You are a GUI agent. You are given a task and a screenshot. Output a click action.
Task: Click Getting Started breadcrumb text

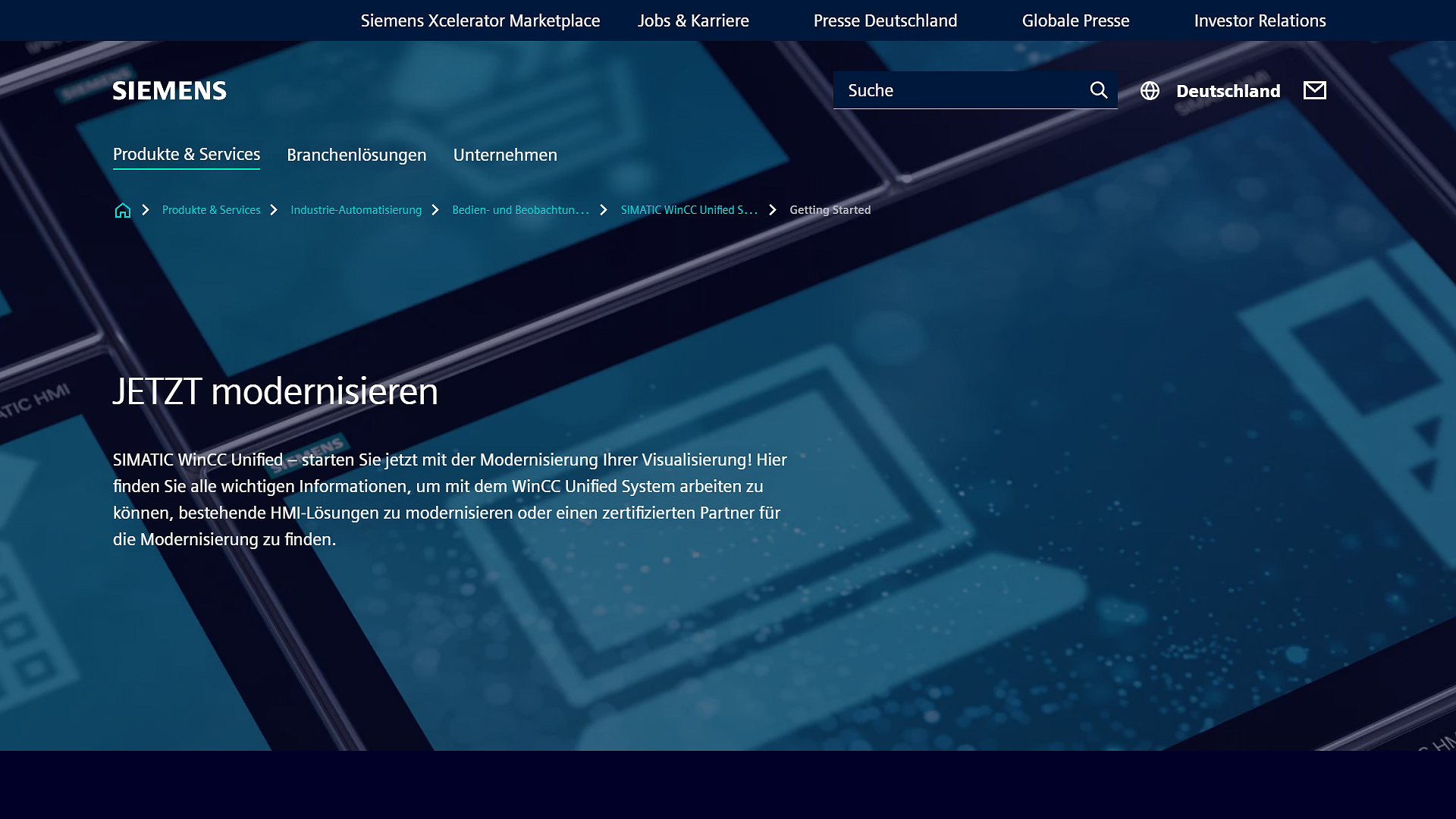pos(830,210)
